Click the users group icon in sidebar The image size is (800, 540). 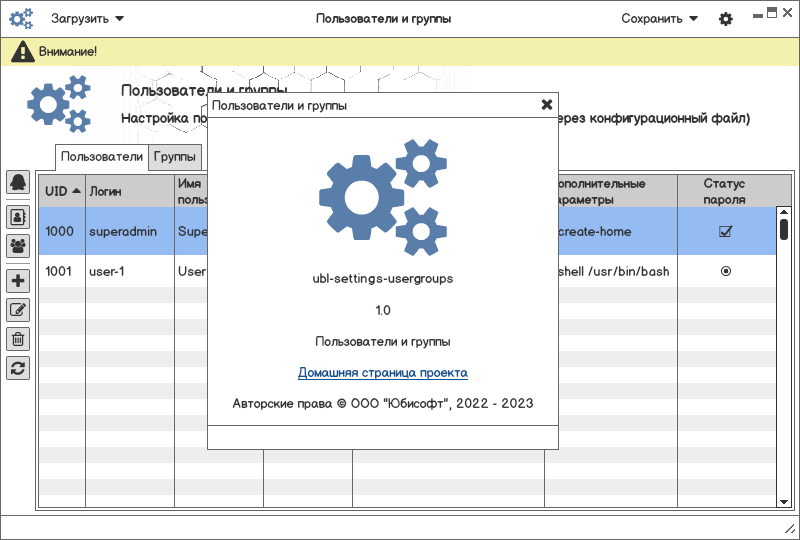pyautogui.click(x=18, y=245)
